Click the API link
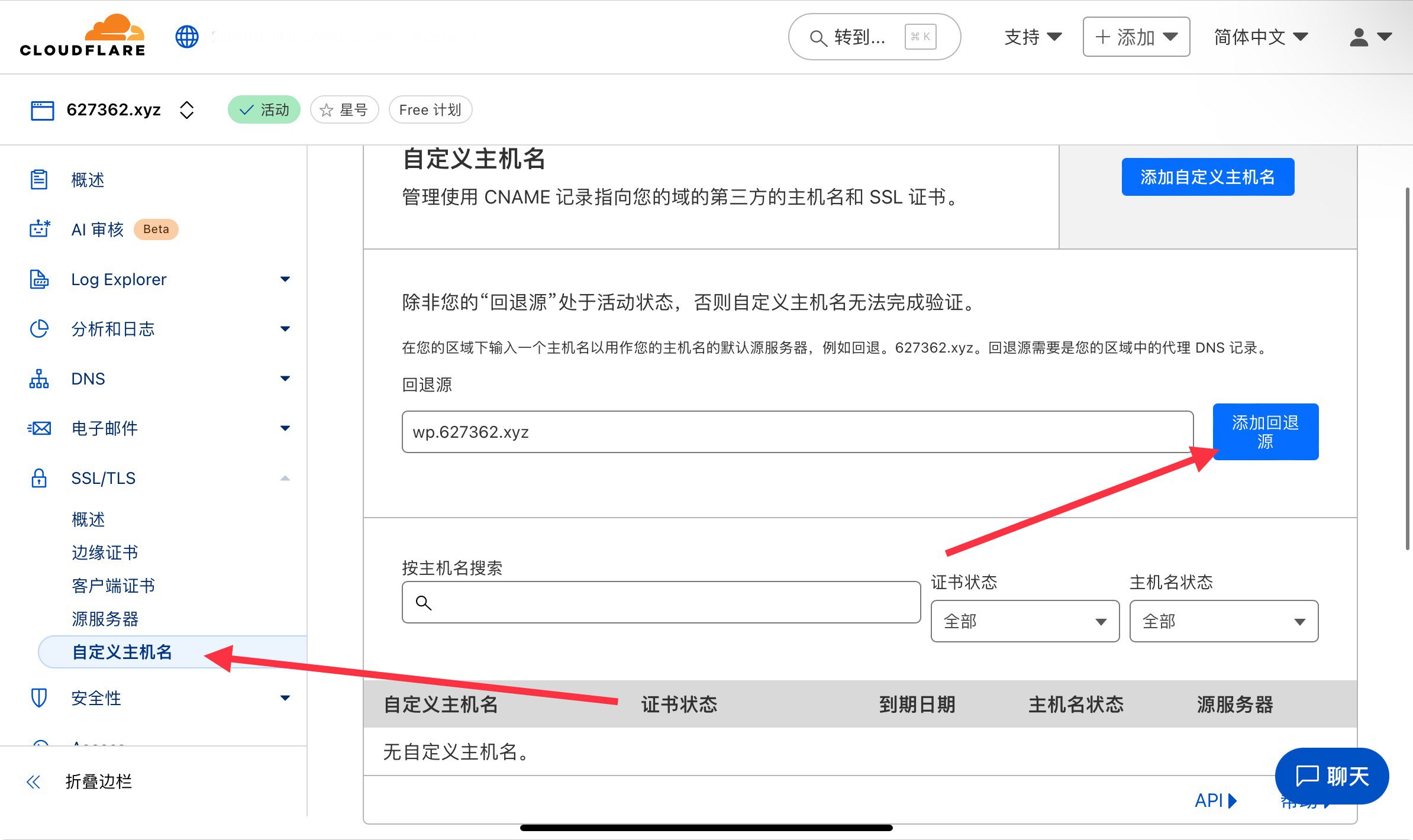The height and width of the screenshot is (840, 1413). [1216, 800]
